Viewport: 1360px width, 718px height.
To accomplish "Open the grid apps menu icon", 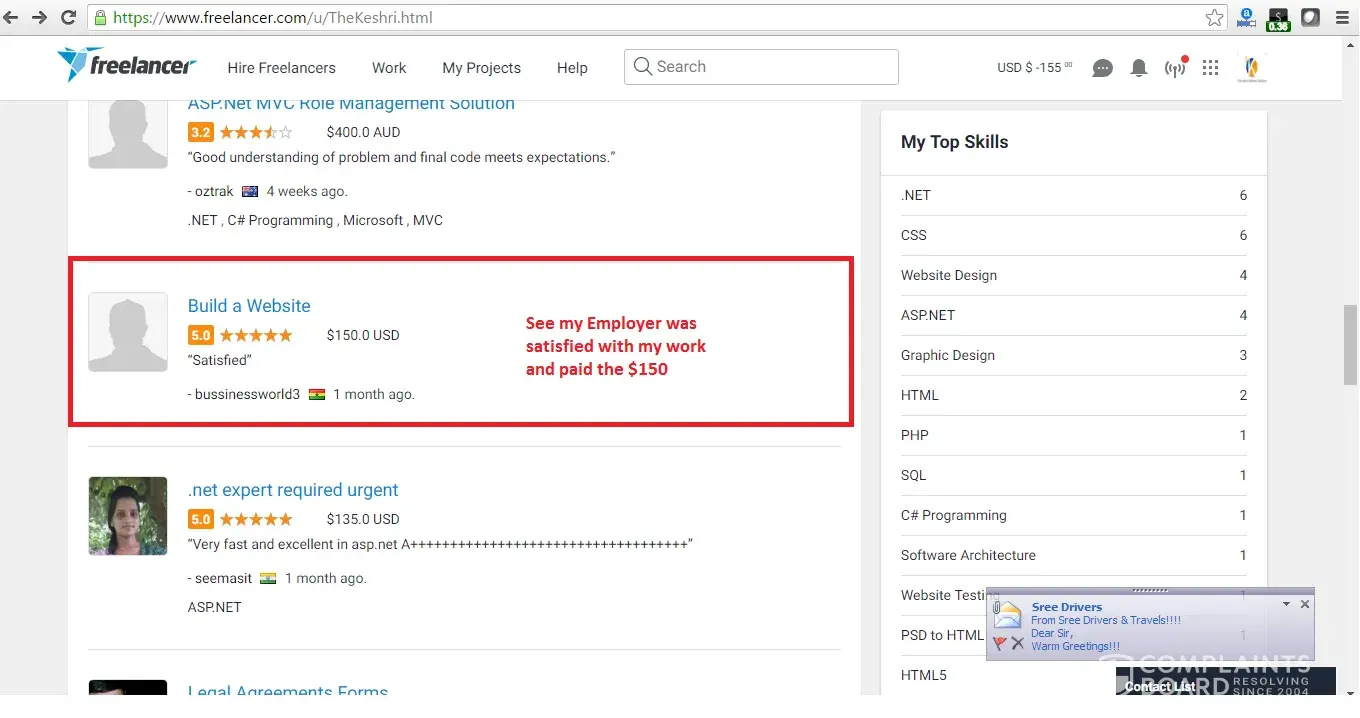I will click(1211, 68).
